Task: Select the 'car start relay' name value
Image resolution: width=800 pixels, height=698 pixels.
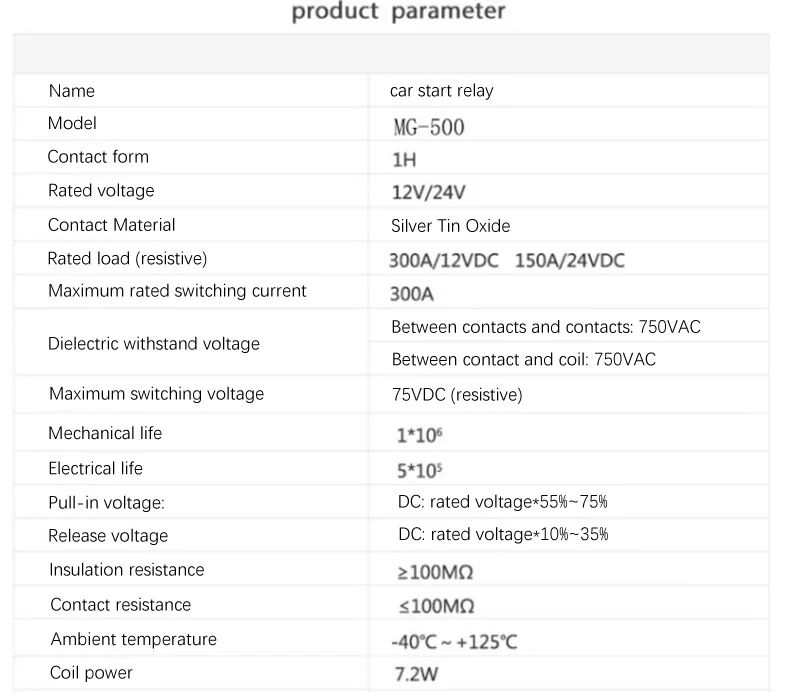Action: tap(442, 90)
